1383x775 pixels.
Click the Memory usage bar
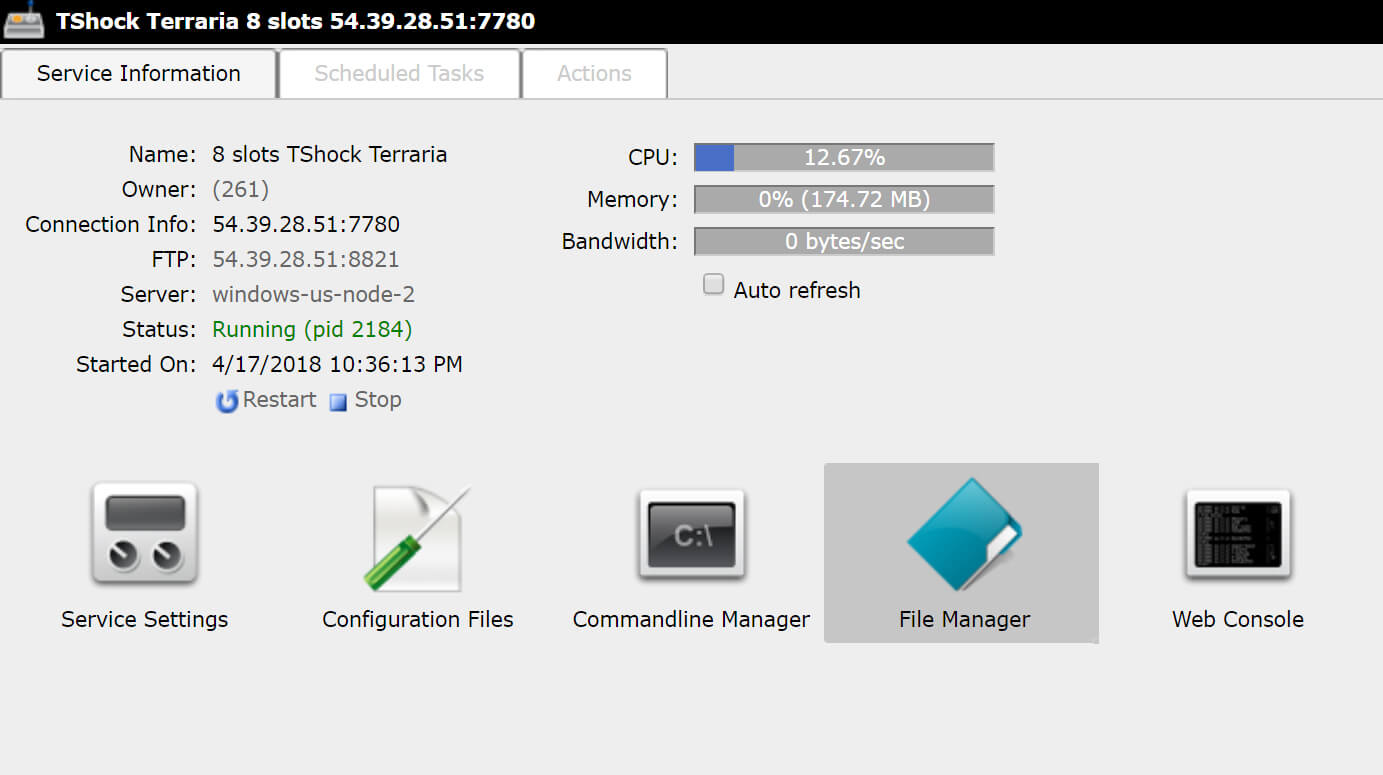point(844,199)
